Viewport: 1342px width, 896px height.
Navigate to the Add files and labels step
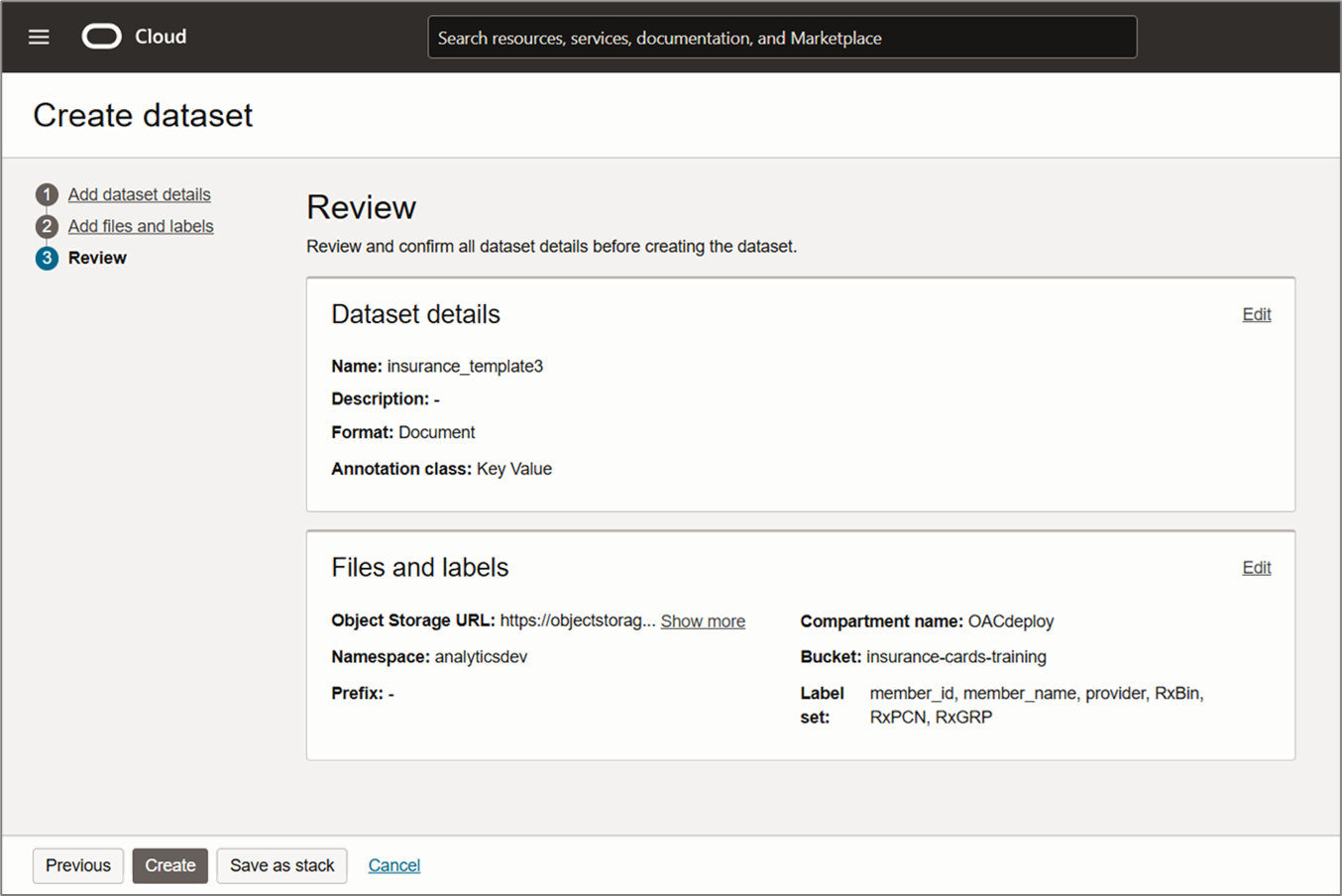point(140,226)
